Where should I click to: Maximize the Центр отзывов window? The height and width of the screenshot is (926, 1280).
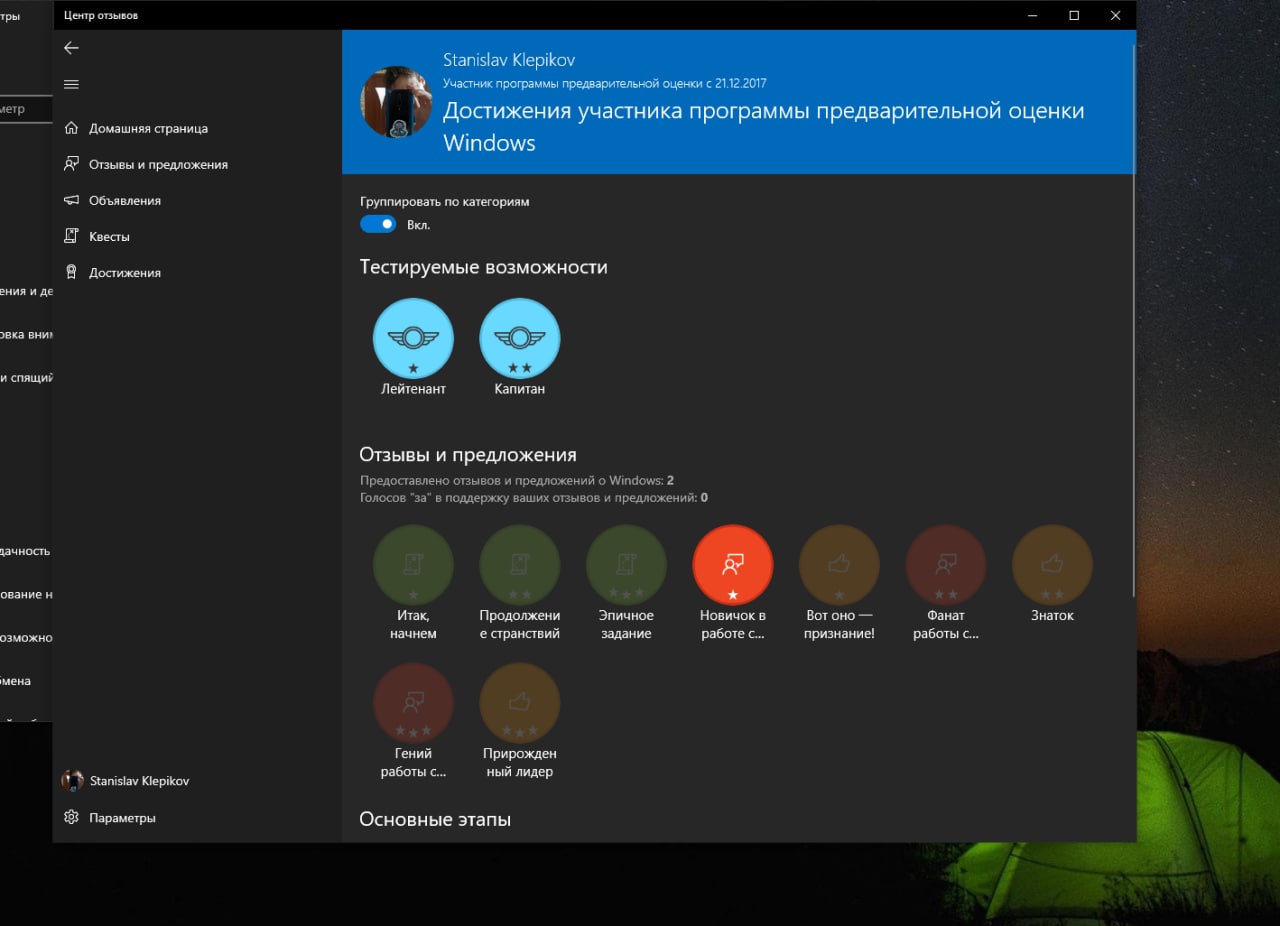click(x=1074, y=15)
